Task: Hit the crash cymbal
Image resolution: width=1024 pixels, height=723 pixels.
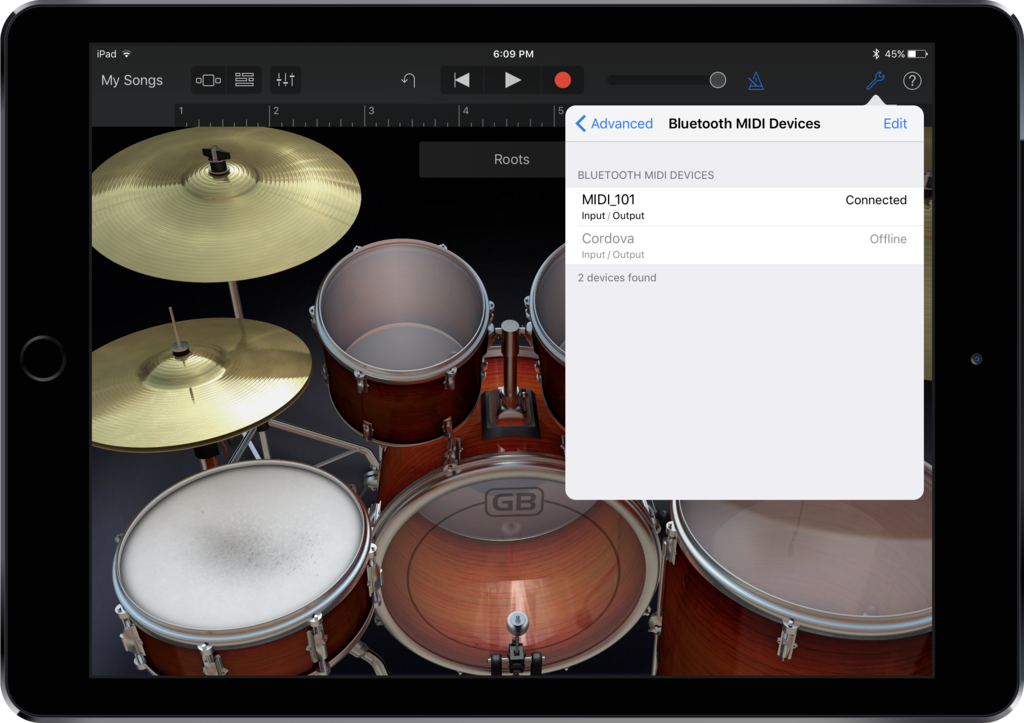Action: 225,202
